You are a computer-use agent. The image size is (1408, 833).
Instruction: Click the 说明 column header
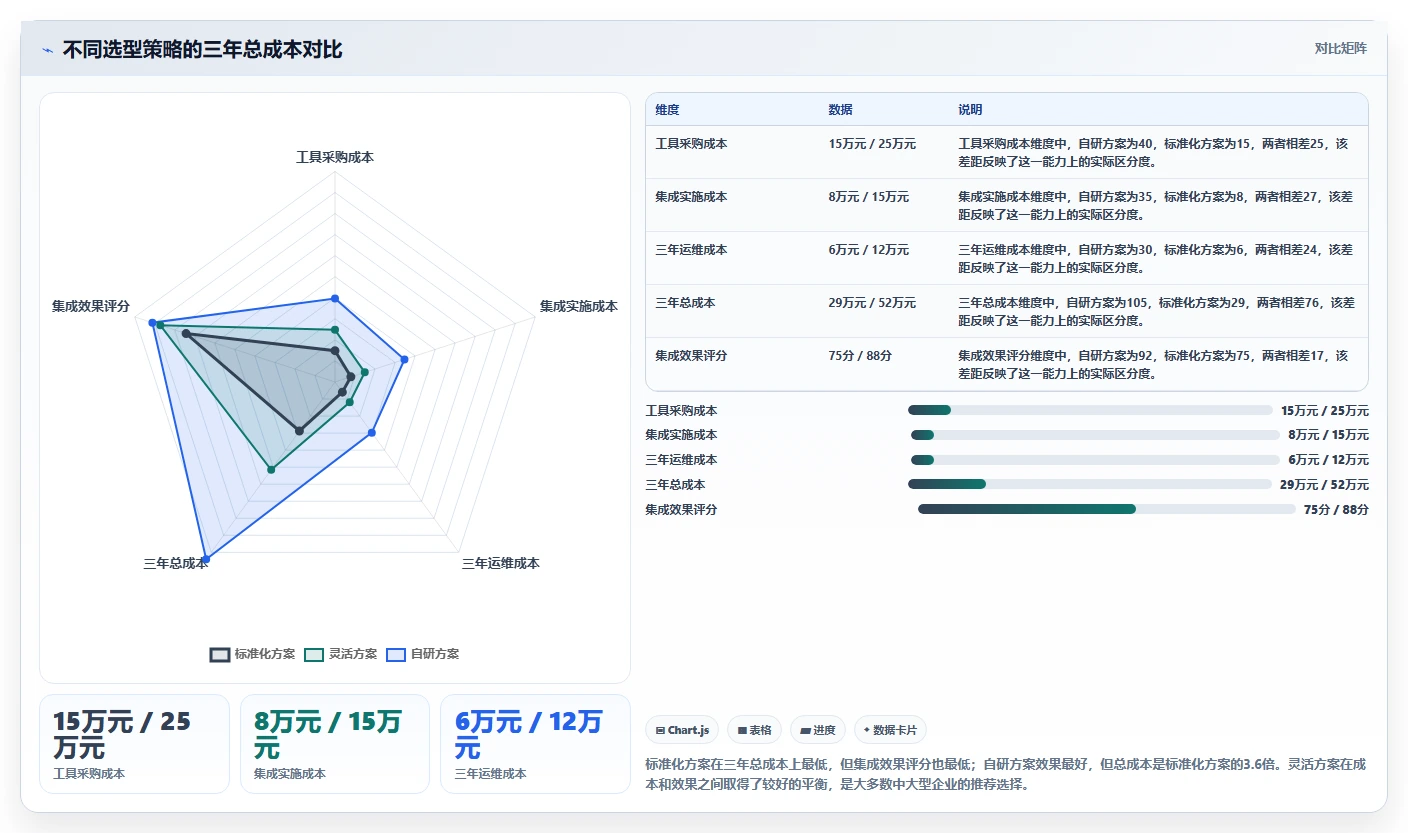[x=970, y=110]
